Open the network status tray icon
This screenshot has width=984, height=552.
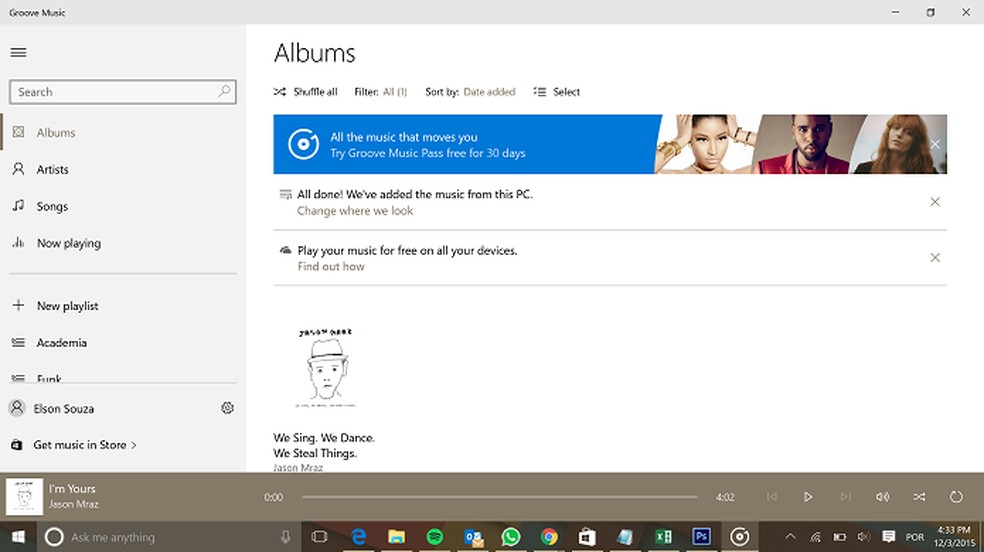click(815, 537)
